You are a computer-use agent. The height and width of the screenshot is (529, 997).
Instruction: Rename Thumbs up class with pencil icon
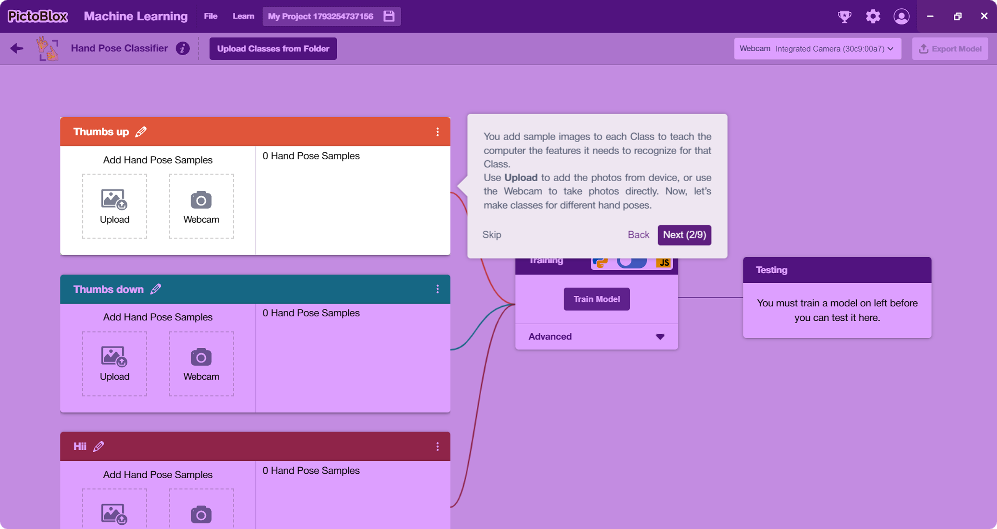click(x=141, y=132)
